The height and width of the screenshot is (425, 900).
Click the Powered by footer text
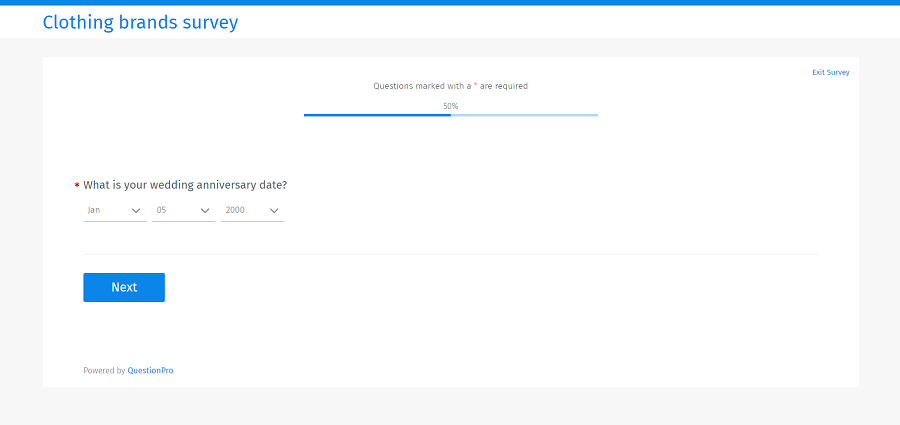[103, 371]
